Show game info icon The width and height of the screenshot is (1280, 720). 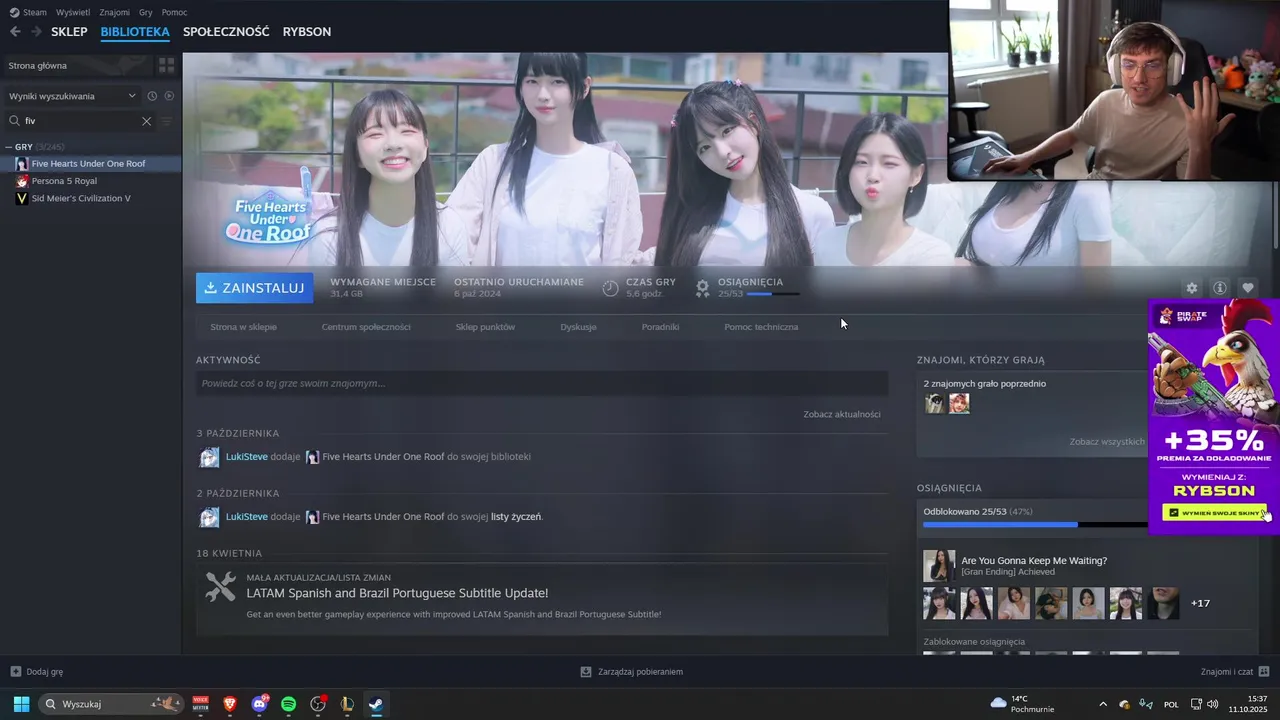pyautogui.click(x=1220, y=288)
